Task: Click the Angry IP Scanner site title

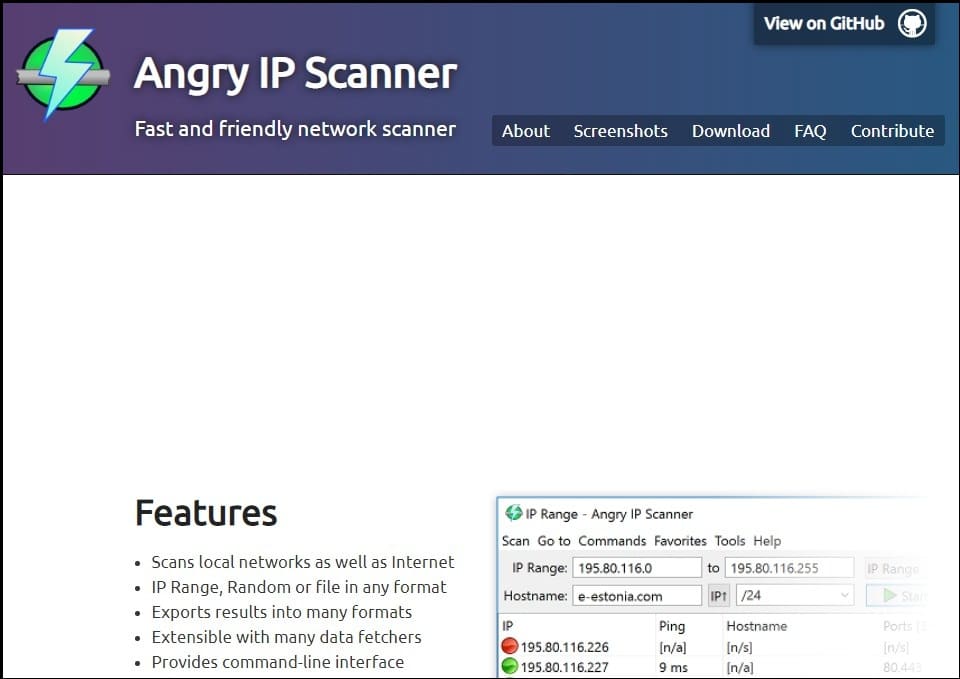Action: 295,73
